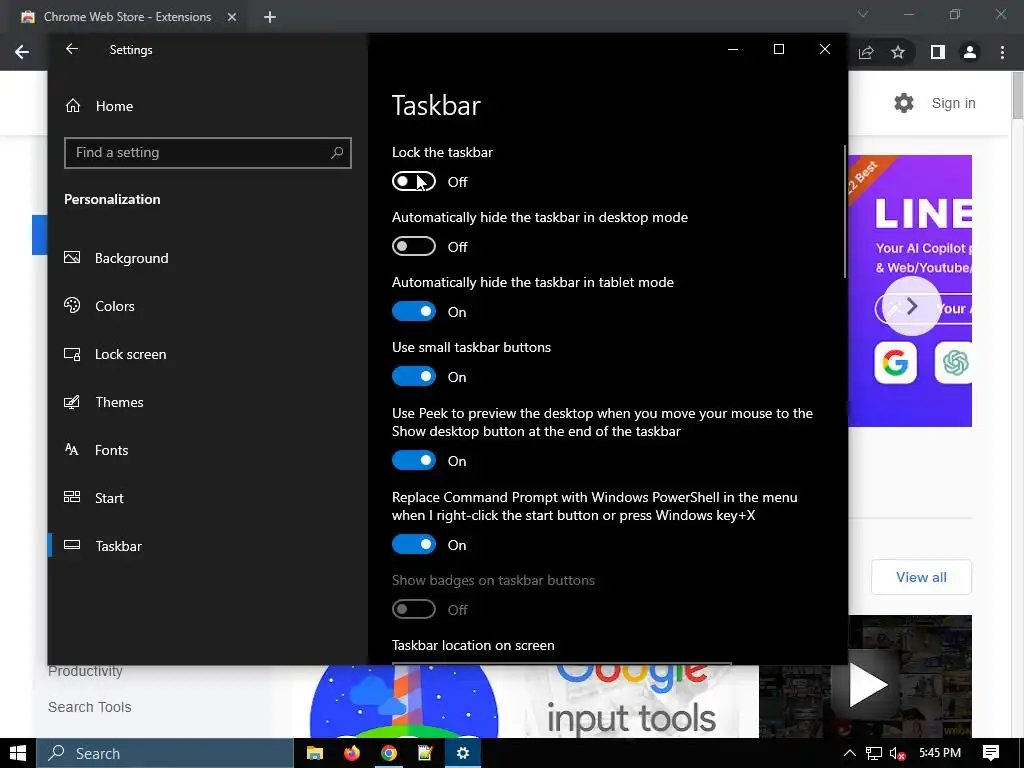Click the ChatGPT icon in banner
This screenshot has width=1024, height=768.
(x=953, y=362)
